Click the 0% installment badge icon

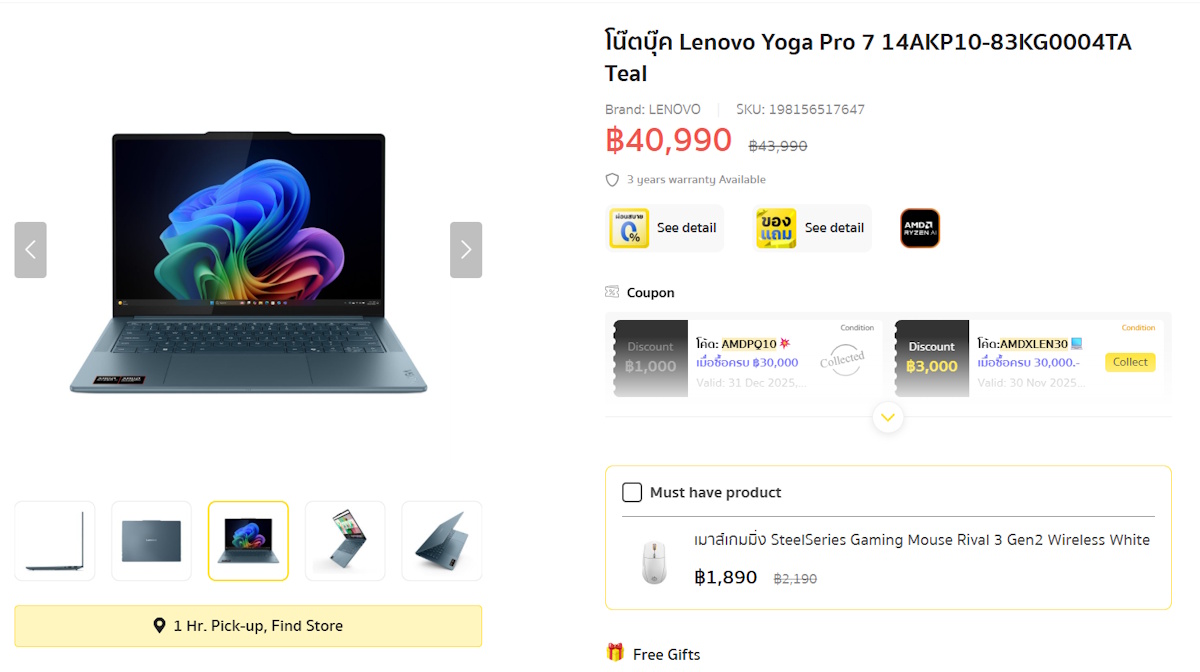coord(629,228)
